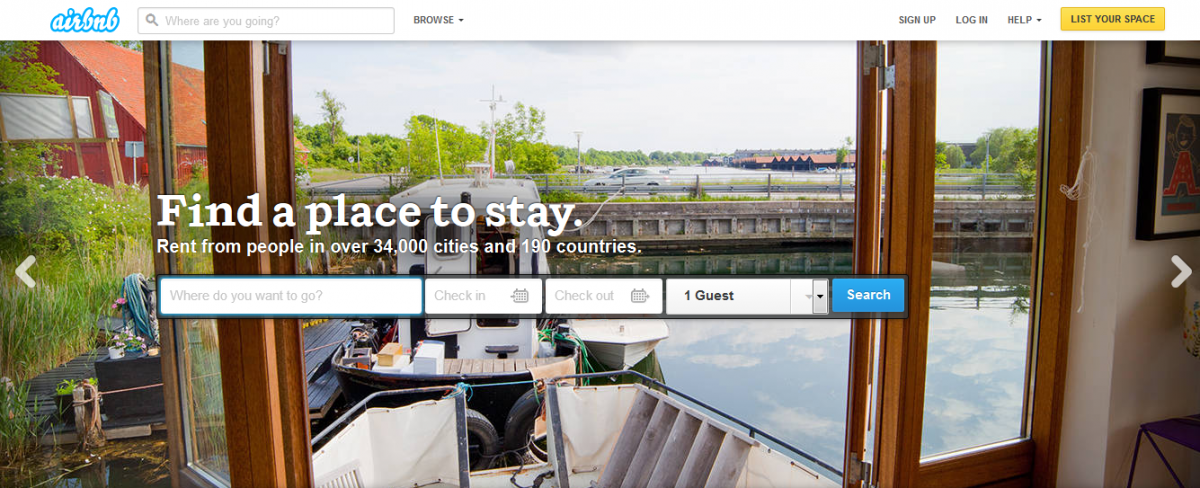Click the 'Where do you want to go?' field

pyautogui.click(x=291, y=296)
